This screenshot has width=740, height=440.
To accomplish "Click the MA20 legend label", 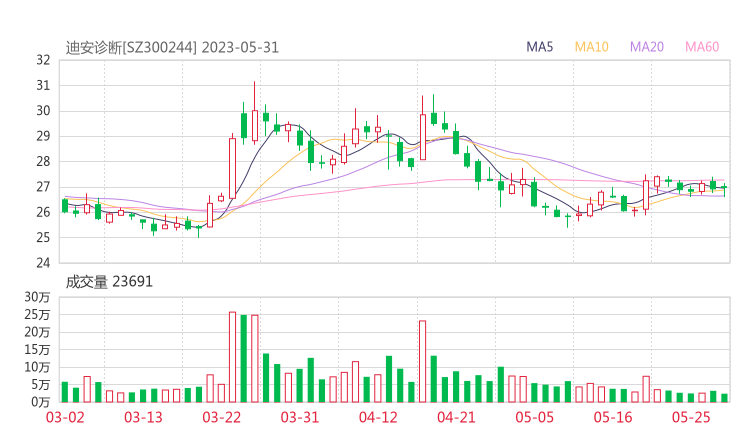I will (x=647, y=47).
